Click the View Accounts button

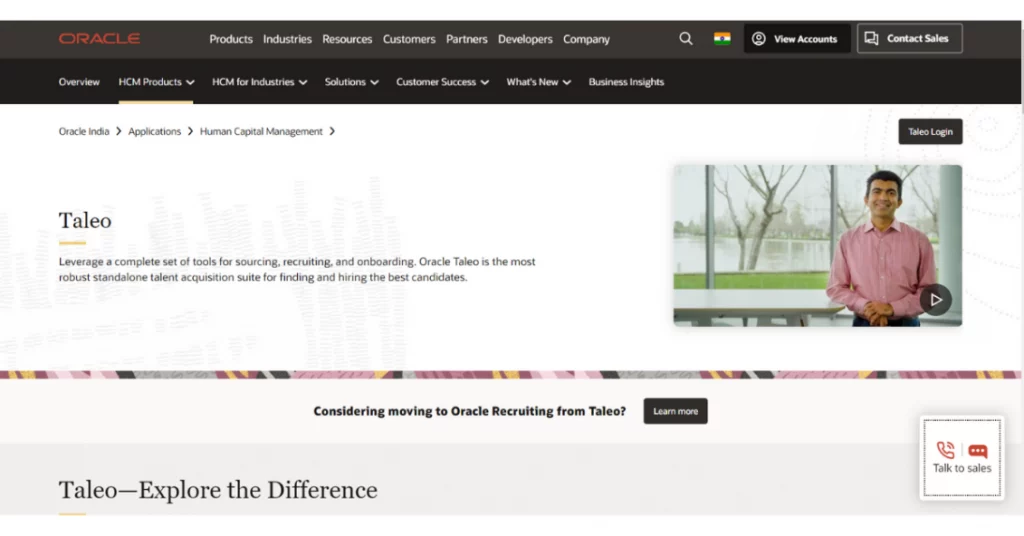point(796,39)
